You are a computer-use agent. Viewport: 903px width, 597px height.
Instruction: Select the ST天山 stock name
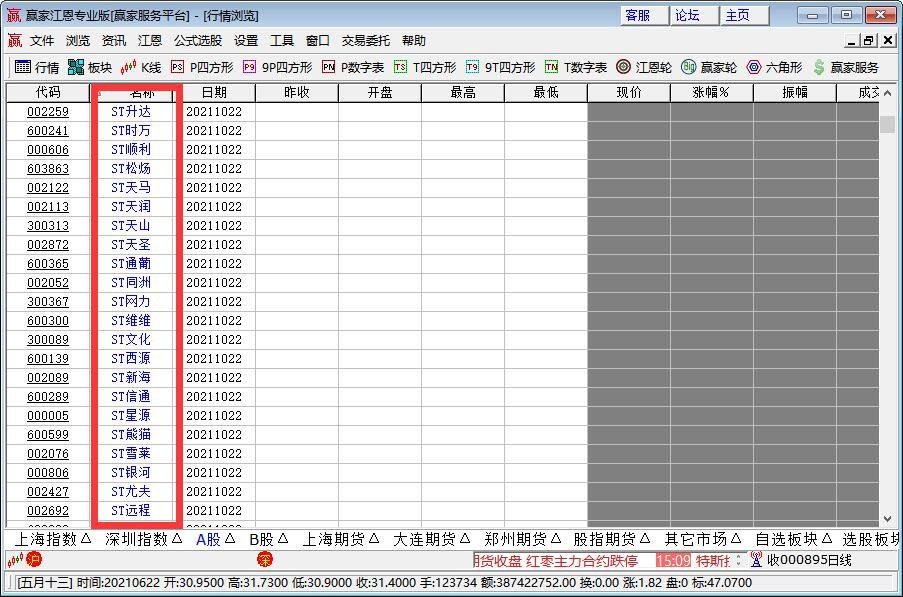131,226
